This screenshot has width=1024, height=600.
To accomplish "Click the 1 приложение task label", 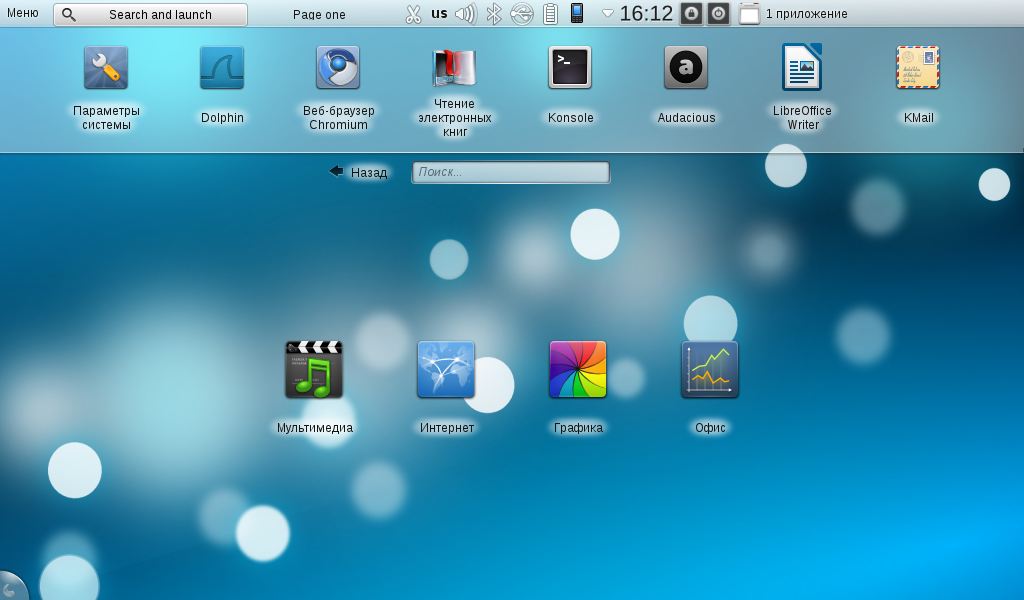I will 807,14.
